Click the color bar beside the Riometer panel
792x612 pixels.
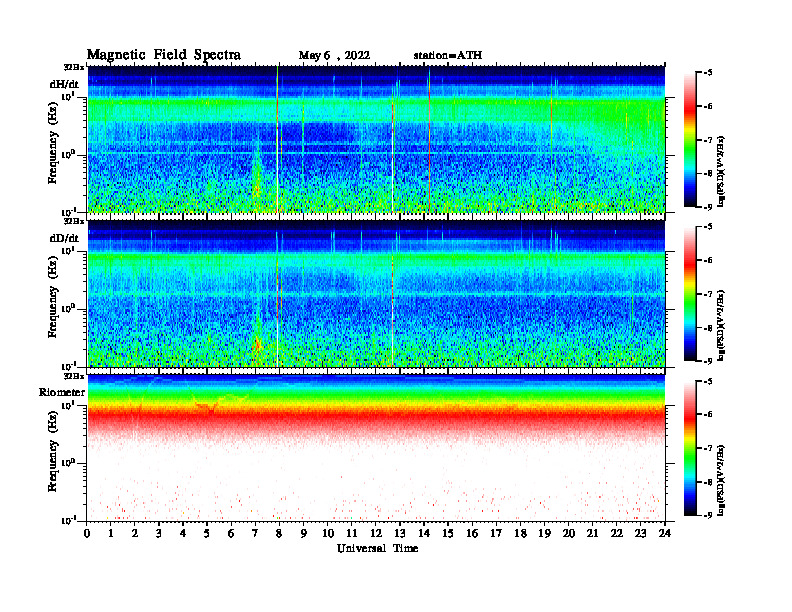pos(690,448)
